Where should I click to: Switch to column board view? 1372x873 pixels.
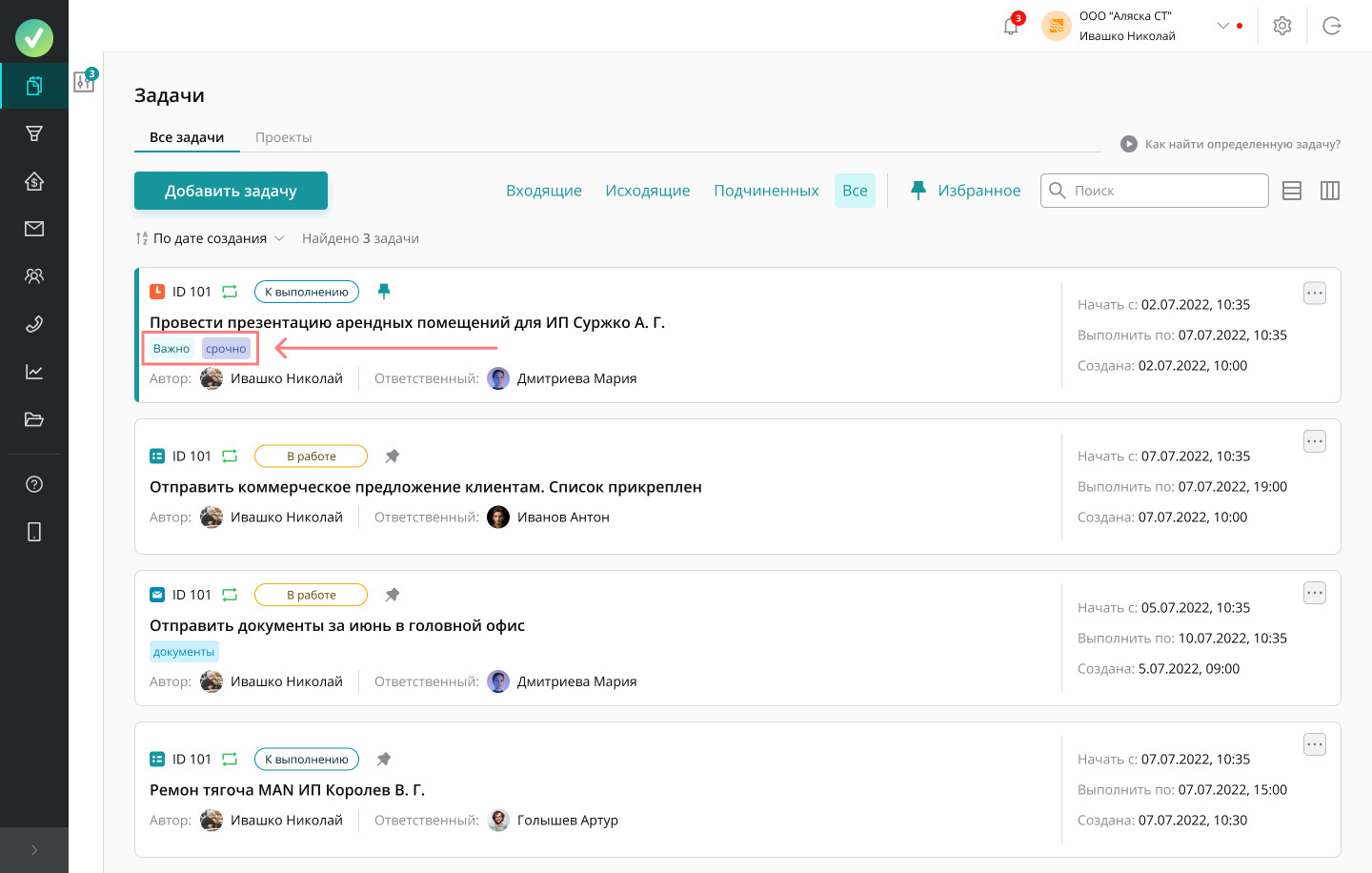point(1330,191)
